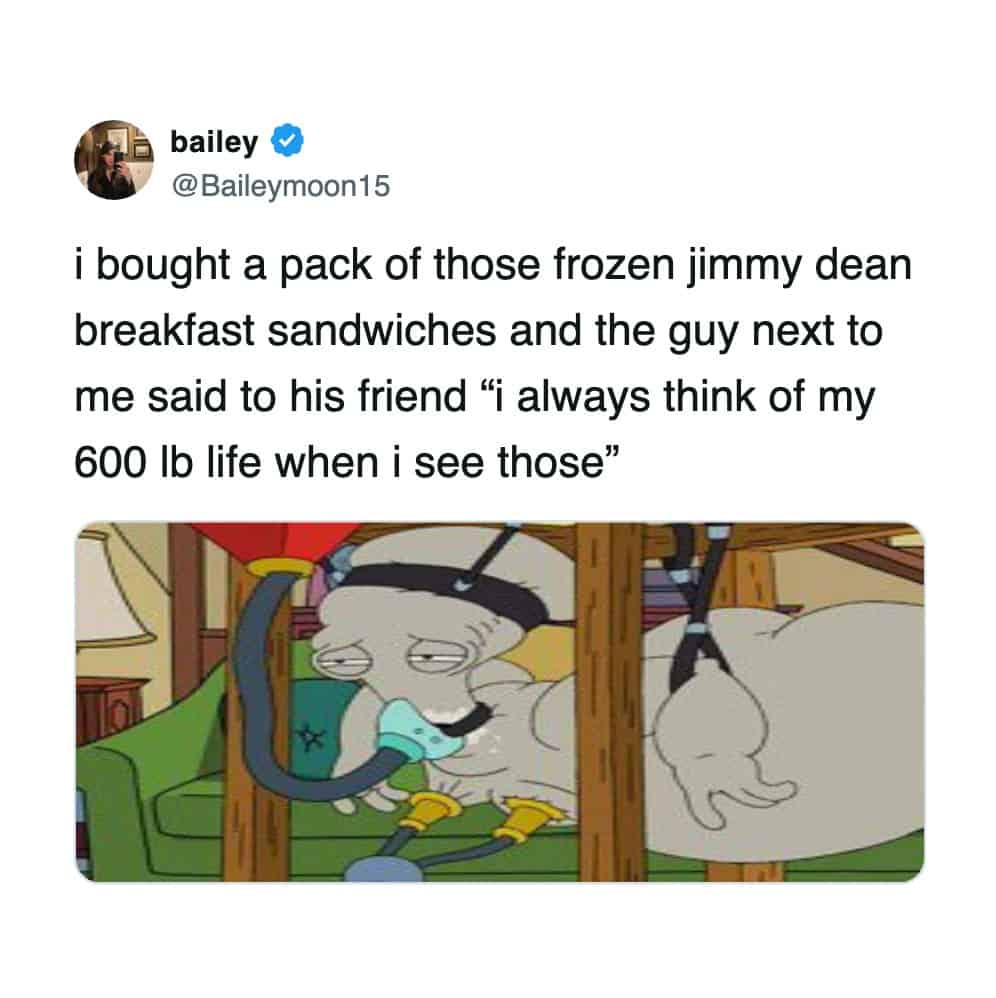
Task: Click the display name "bailey"
Action: click(x=214, y=142)
